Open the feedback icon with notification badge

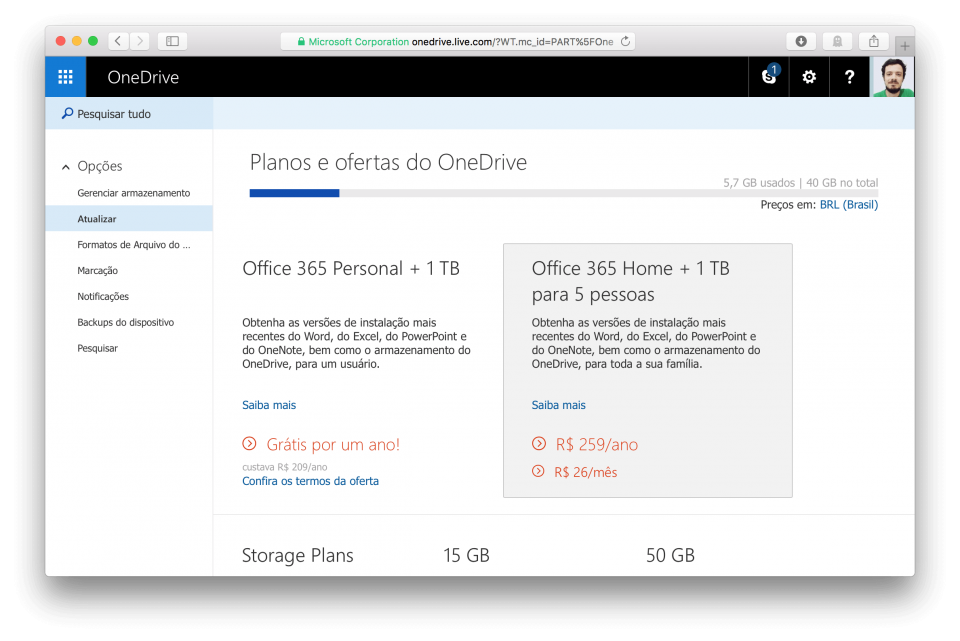point(767,77)
